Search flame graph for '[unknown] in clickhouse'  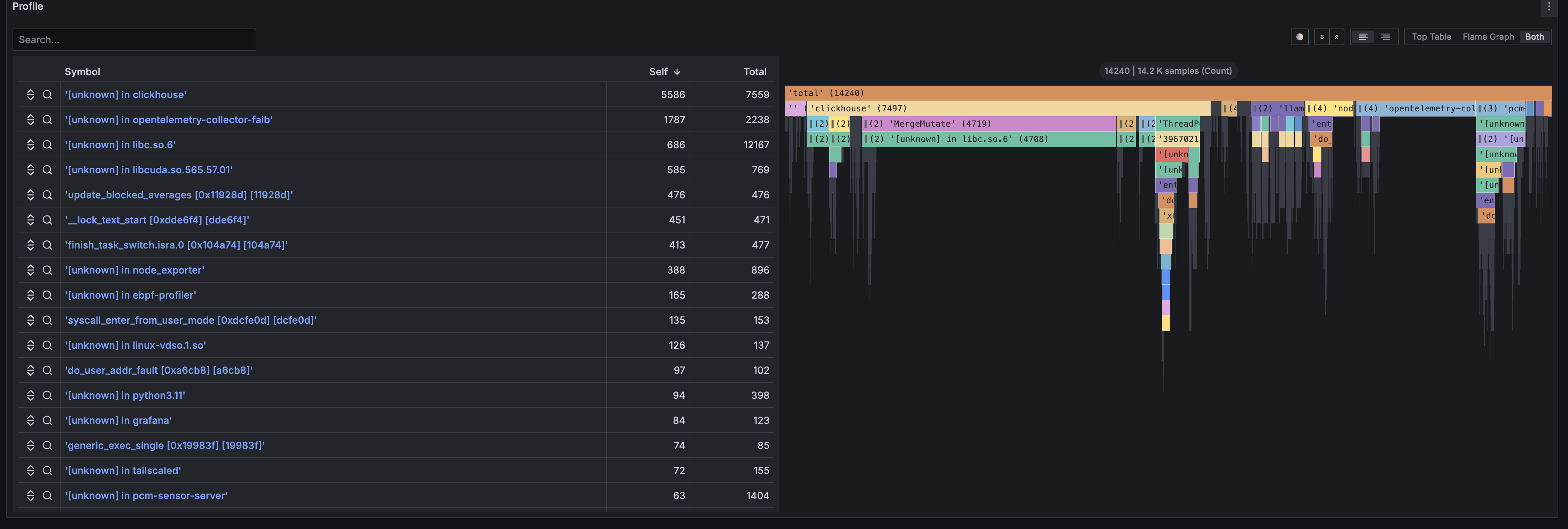click(x=47, y=95)
